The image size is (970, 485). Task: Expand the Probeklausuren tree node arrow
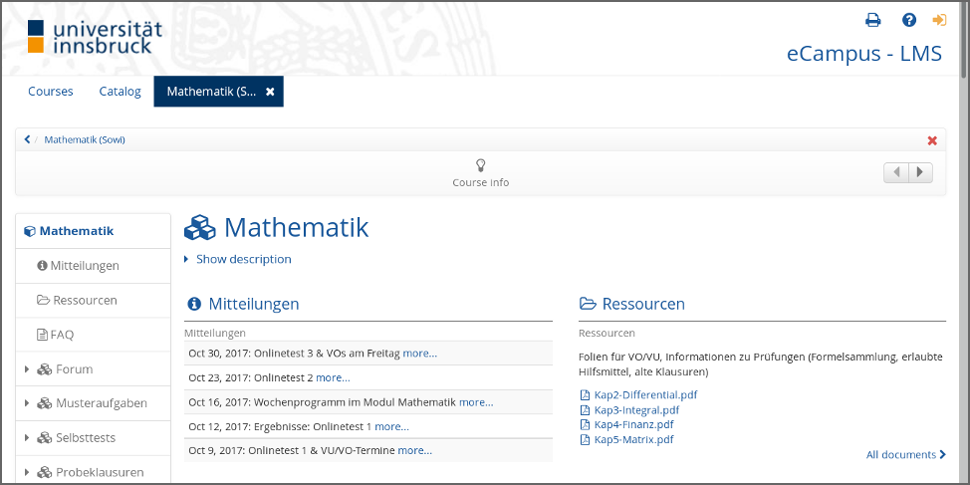coord(27,473)
